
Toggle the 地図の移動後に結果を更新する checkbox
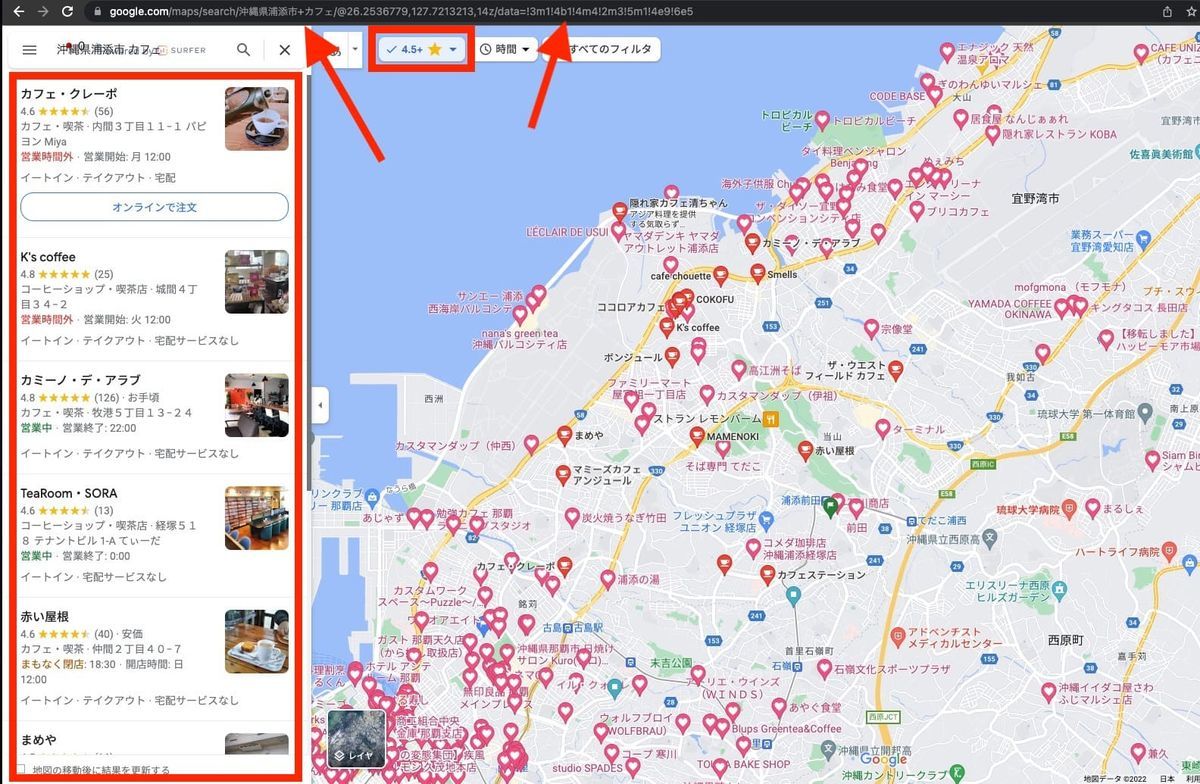point(23,769)
